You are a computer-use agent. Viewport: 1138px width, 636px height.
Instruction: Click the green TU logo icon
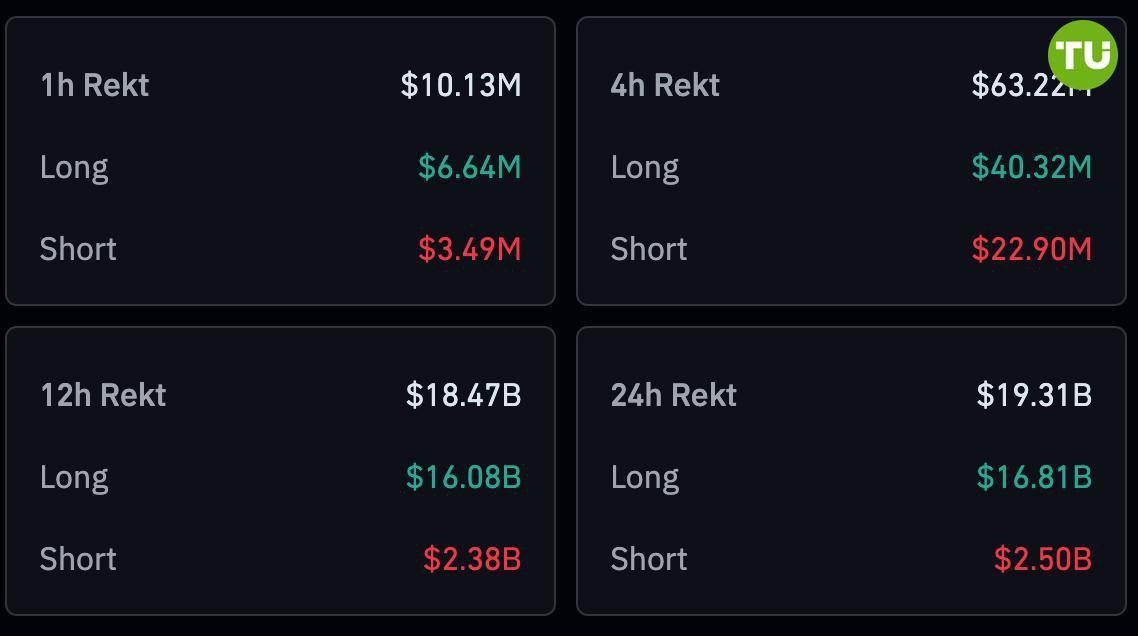tap(1083, 54)
